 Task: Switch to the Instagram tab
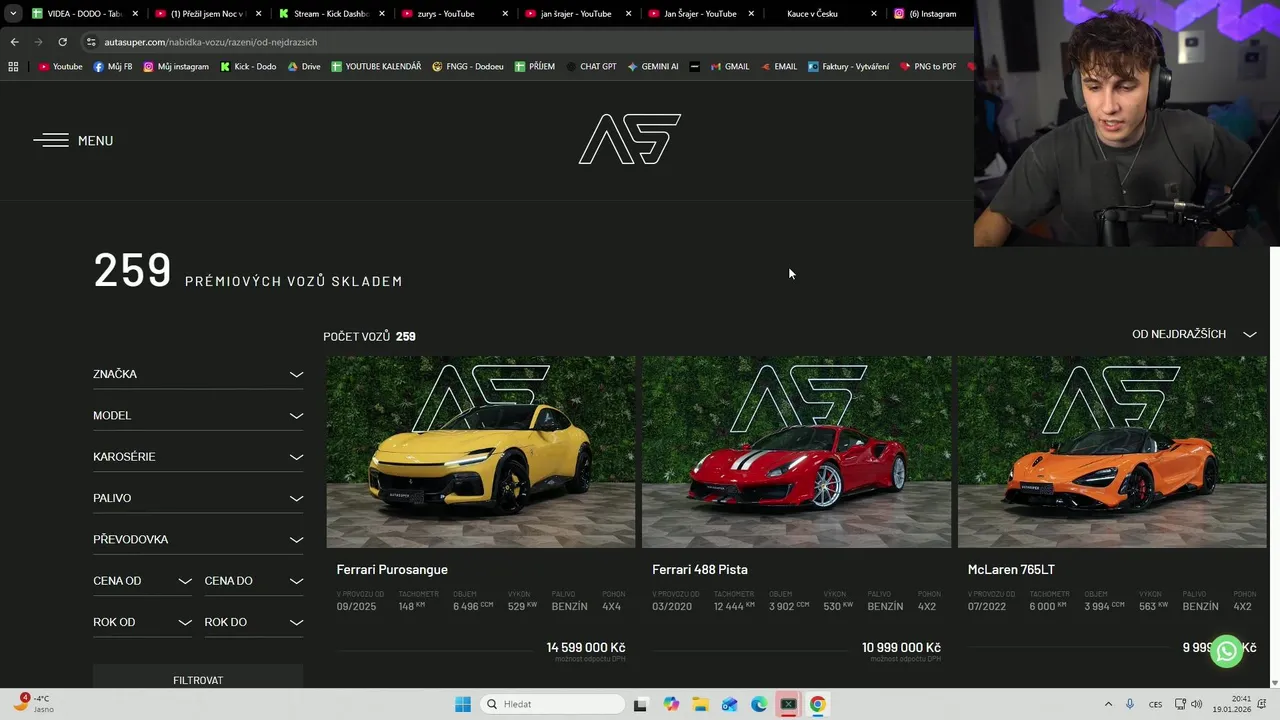930,14
